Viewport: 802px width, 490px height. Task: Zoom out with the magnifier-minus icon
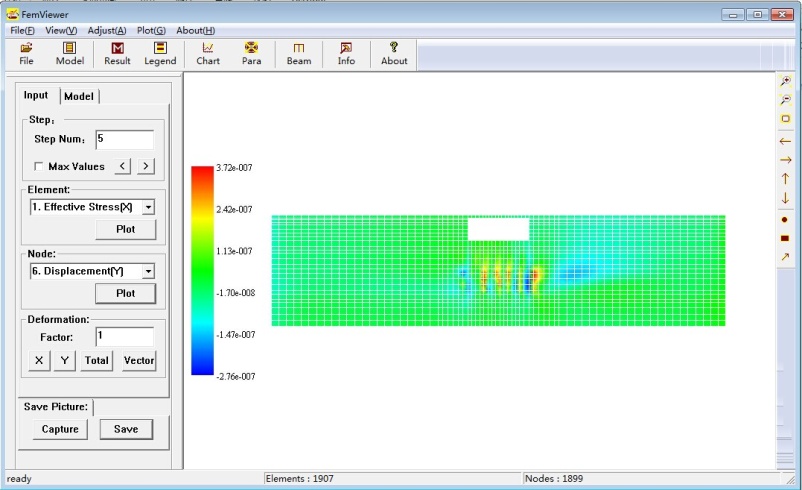785,100
